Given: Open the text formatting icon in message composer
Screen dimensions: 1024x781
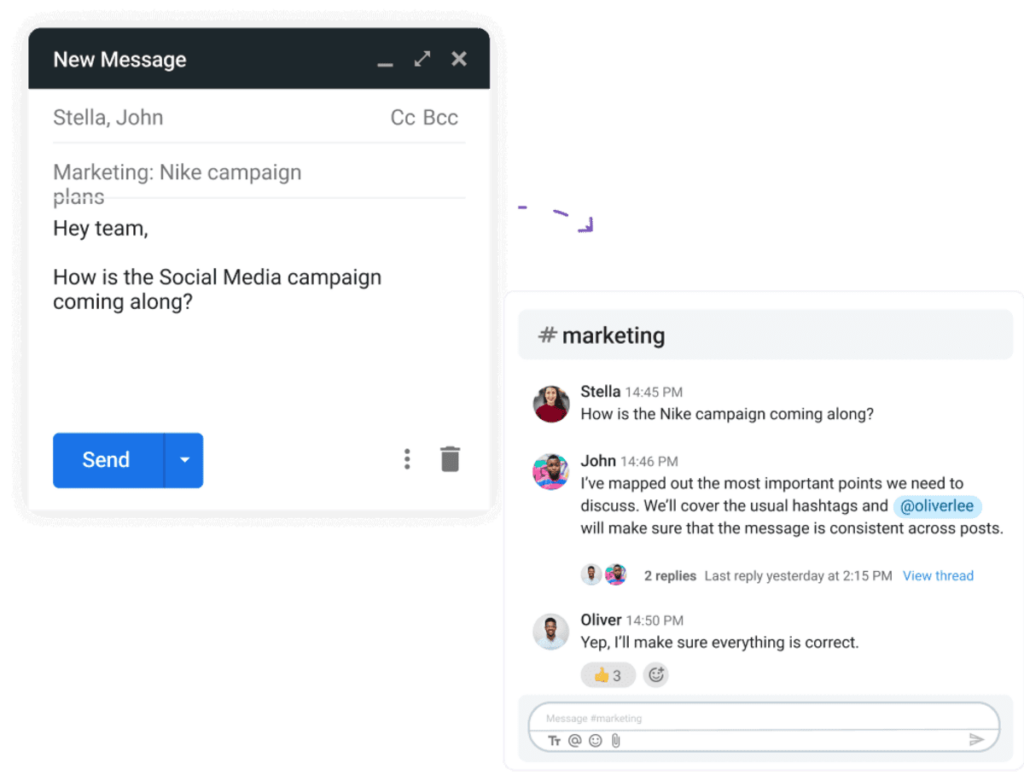Looking at the screenshot, I should pos(554,740).
